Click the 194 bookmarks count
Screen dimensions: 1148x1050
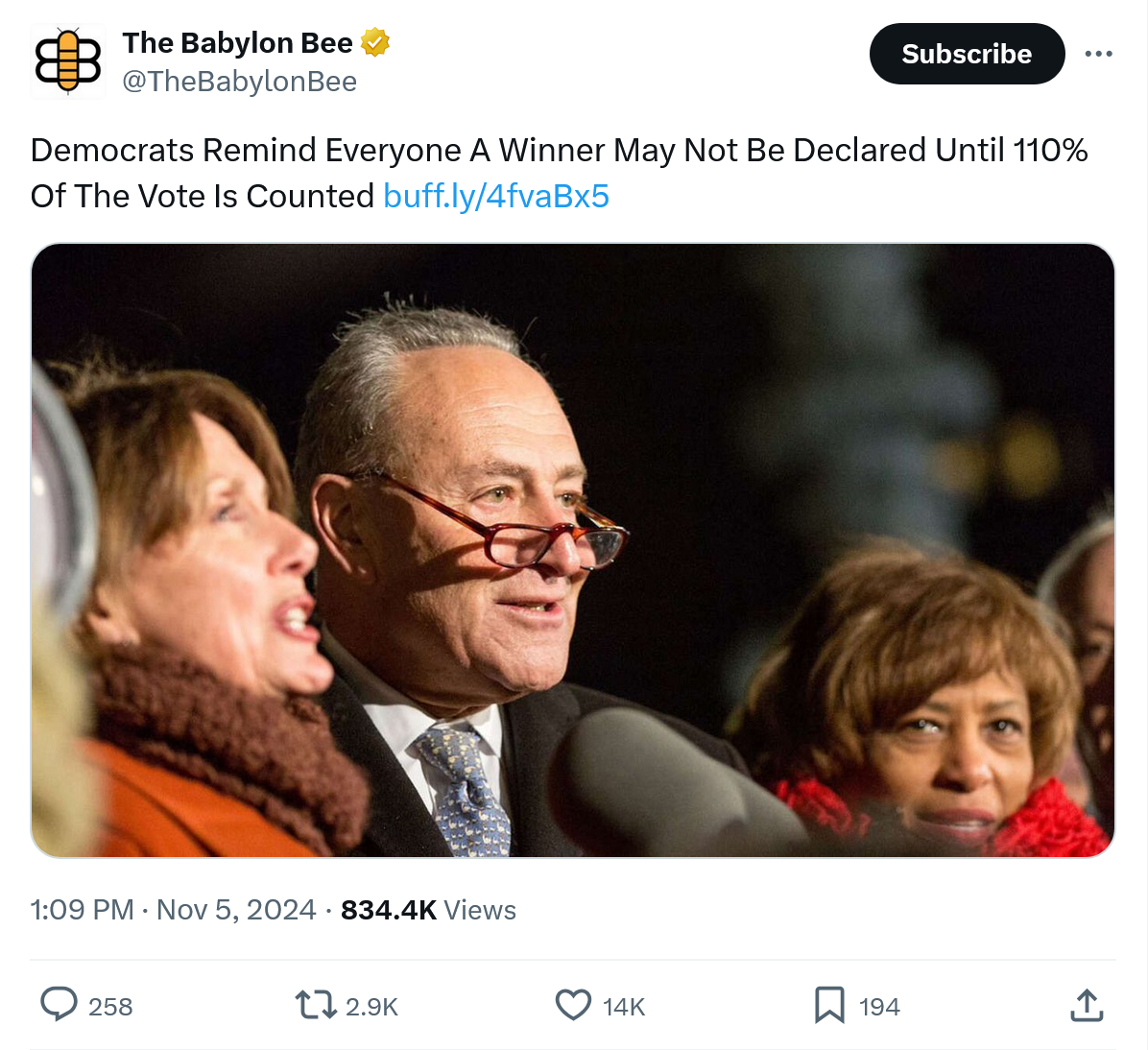click(x=879, y=1007)
